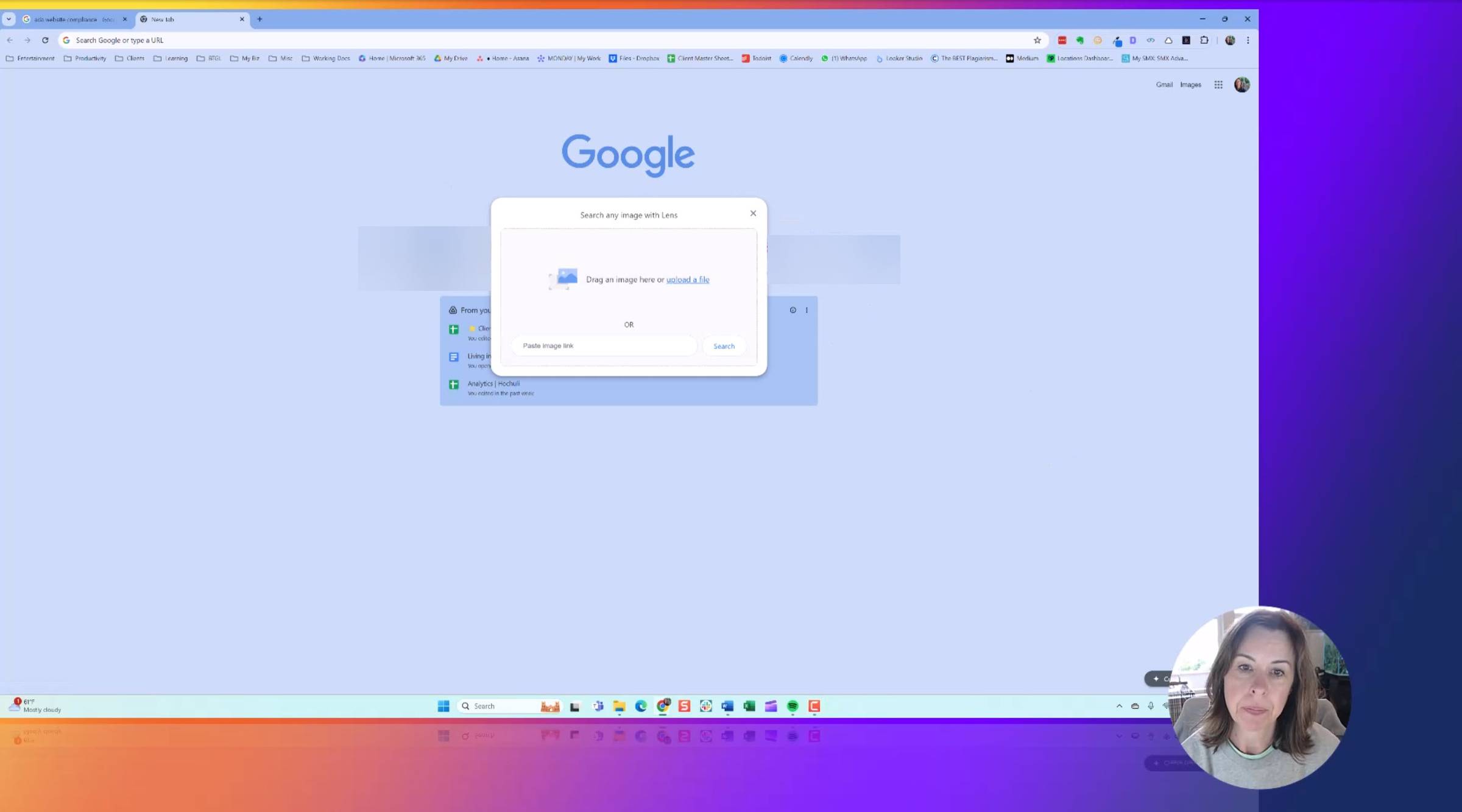Switch to the 'New tab' tab
Viewport: 1462px width, 812px height.
[192, 19]
